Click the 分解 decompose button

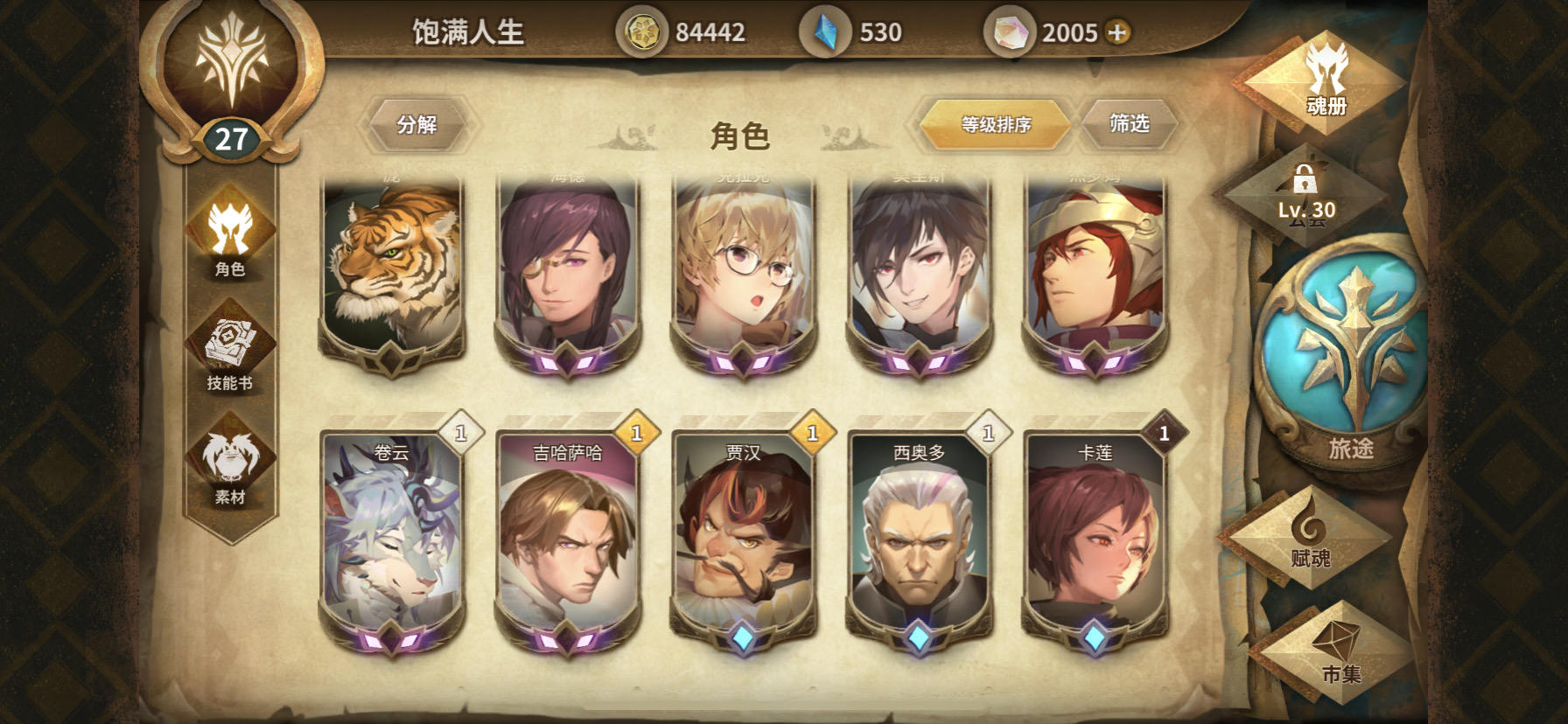tap(417, 124)
